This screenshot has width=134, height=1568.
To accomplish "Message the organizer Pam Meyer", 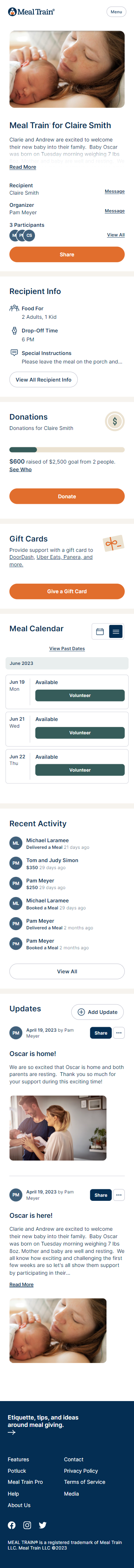I will [x=114, y=211].
